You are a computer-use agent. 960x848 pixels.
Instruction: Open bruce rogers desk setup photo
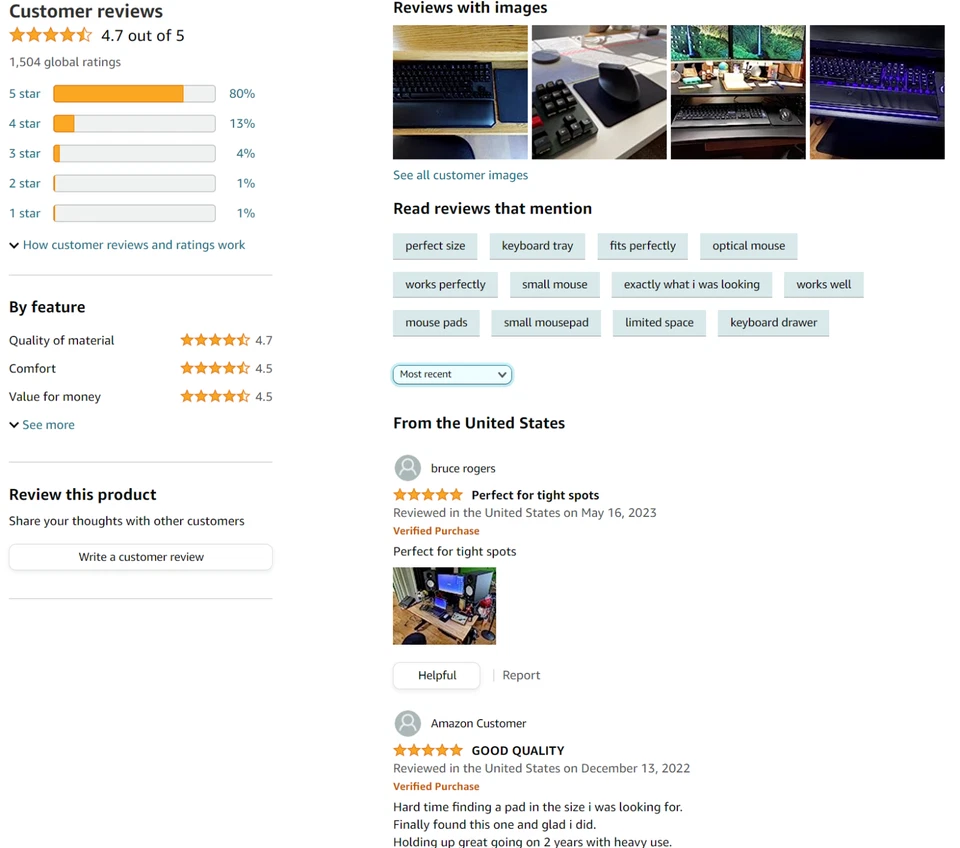click(444, 606)
